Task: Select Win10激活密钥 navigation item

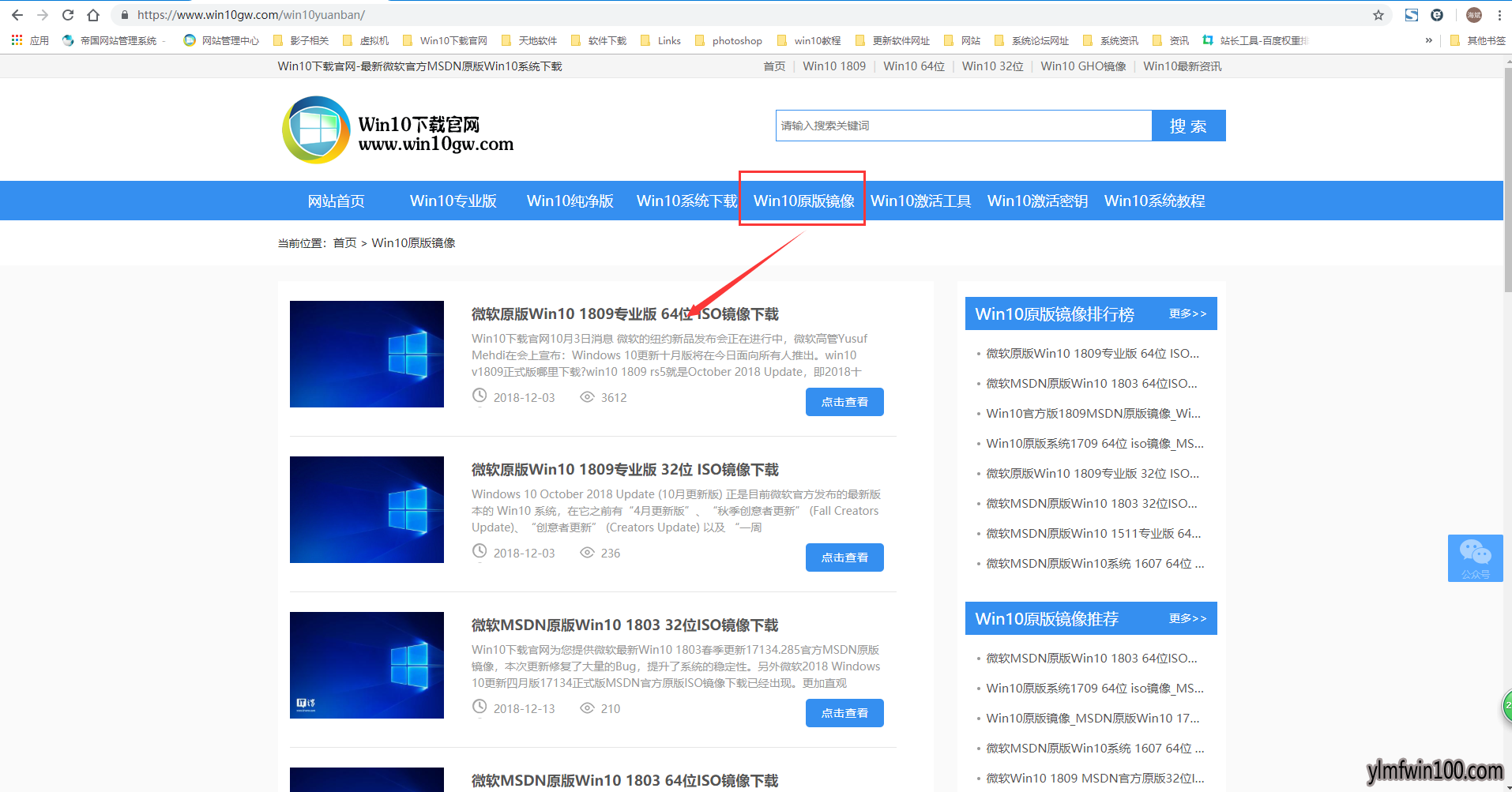Action: [1038, 201]
